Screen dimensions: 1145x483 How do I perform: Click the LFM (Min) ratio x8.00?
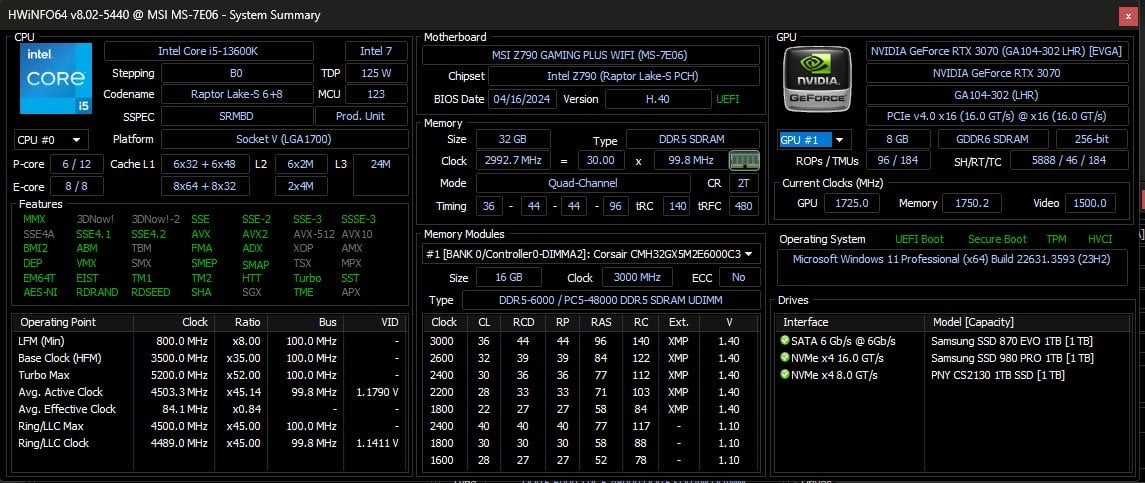247,341
